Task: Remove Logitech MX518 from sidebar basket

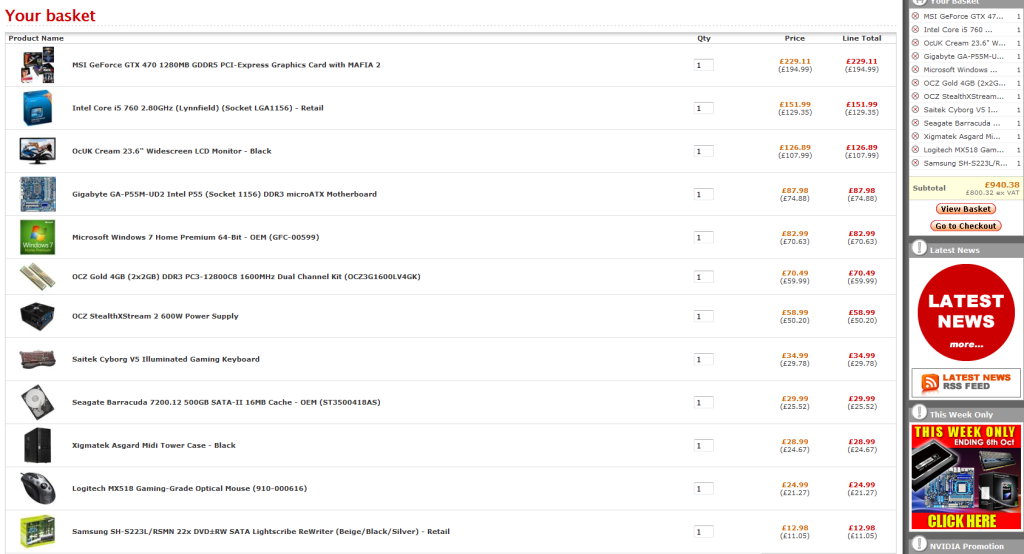Action: click(x=915, y=150)
